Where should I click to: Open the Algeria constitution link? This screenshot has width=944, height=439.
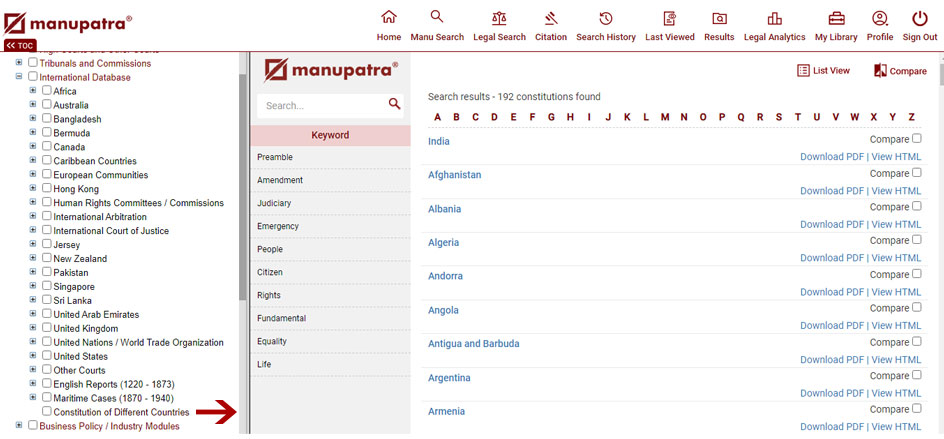click(x=443, y=243)
